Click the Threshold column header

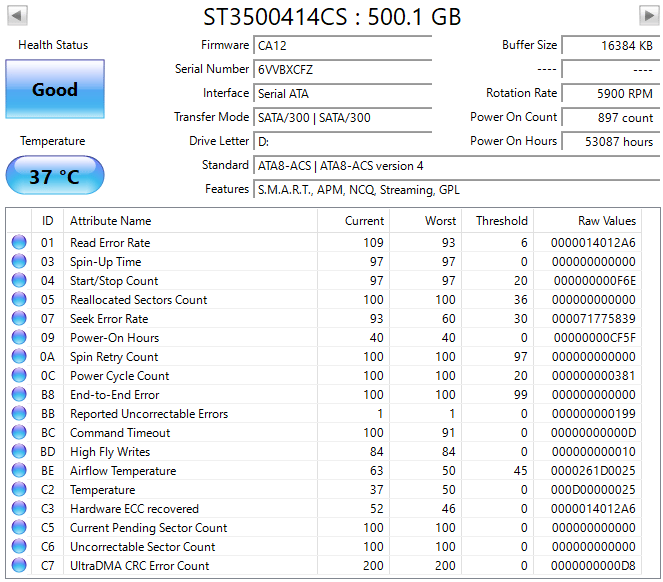(497, 221)
